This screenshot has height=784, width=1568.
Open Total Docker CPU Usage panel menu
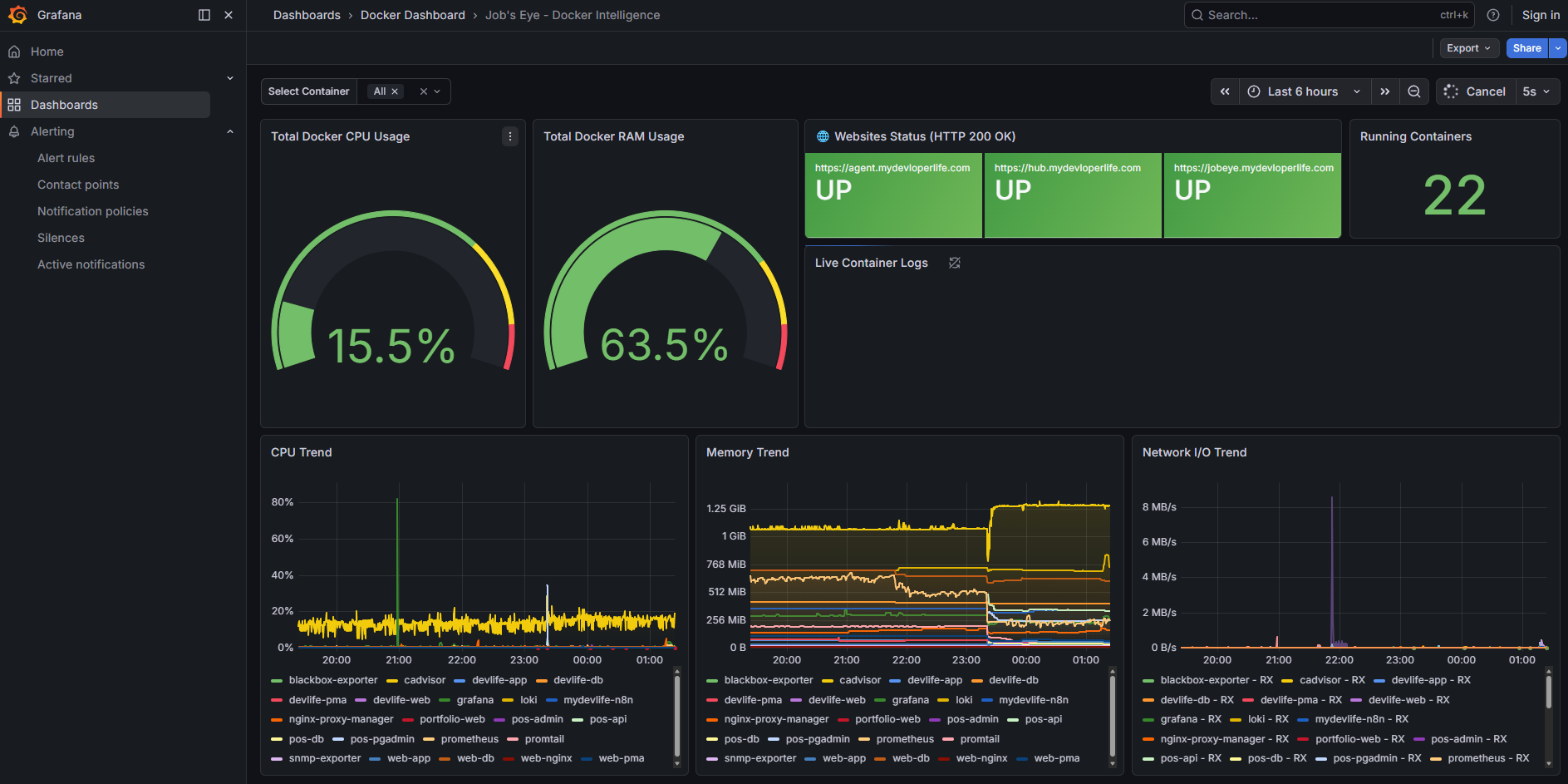(510, 136)
